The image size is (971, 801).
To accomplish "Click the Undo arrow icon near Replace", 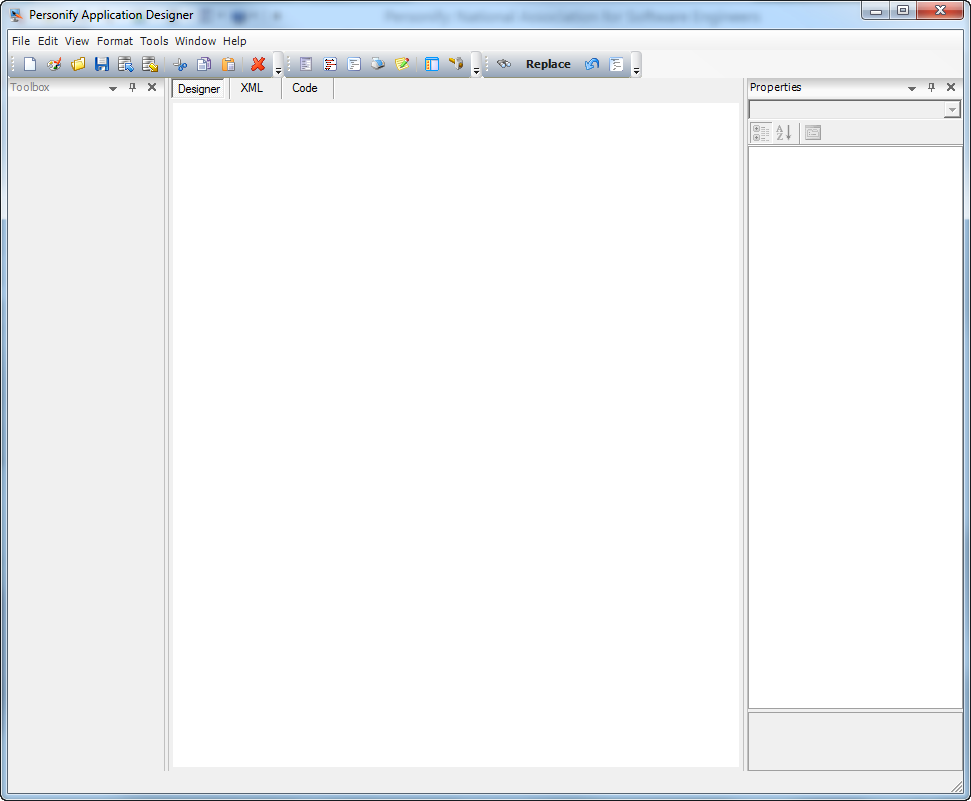I will click(591, 63).
